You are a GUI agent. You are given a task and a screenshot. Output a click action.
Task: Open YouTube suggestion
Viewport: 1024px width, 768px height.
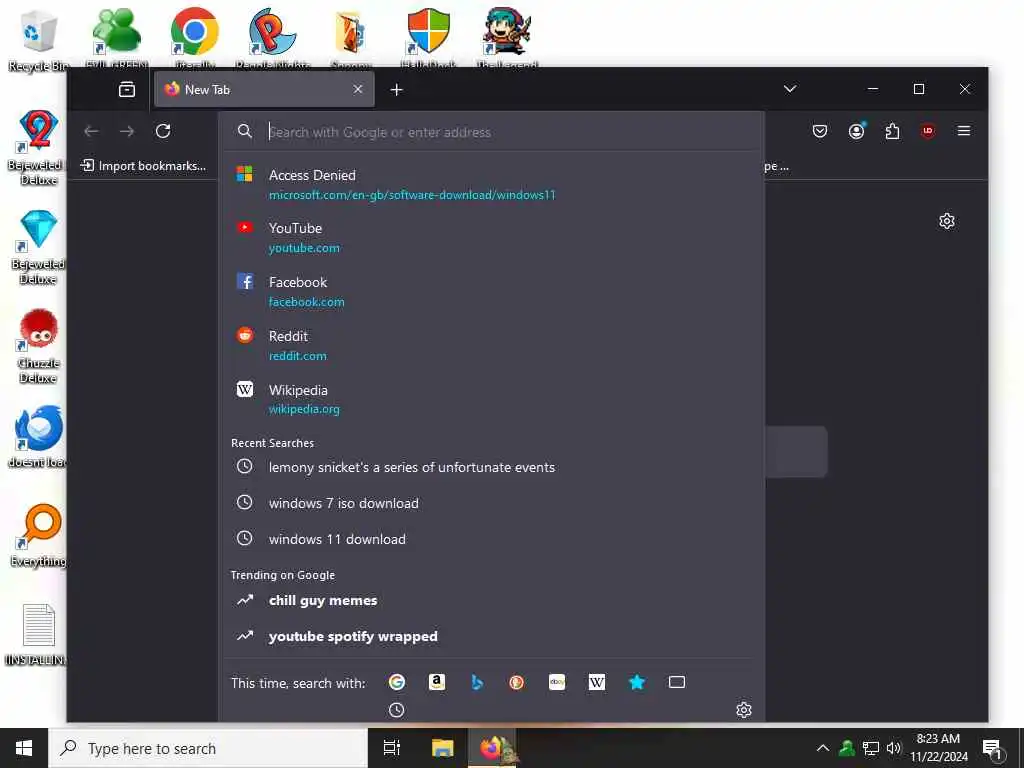[x=490, y=238]
